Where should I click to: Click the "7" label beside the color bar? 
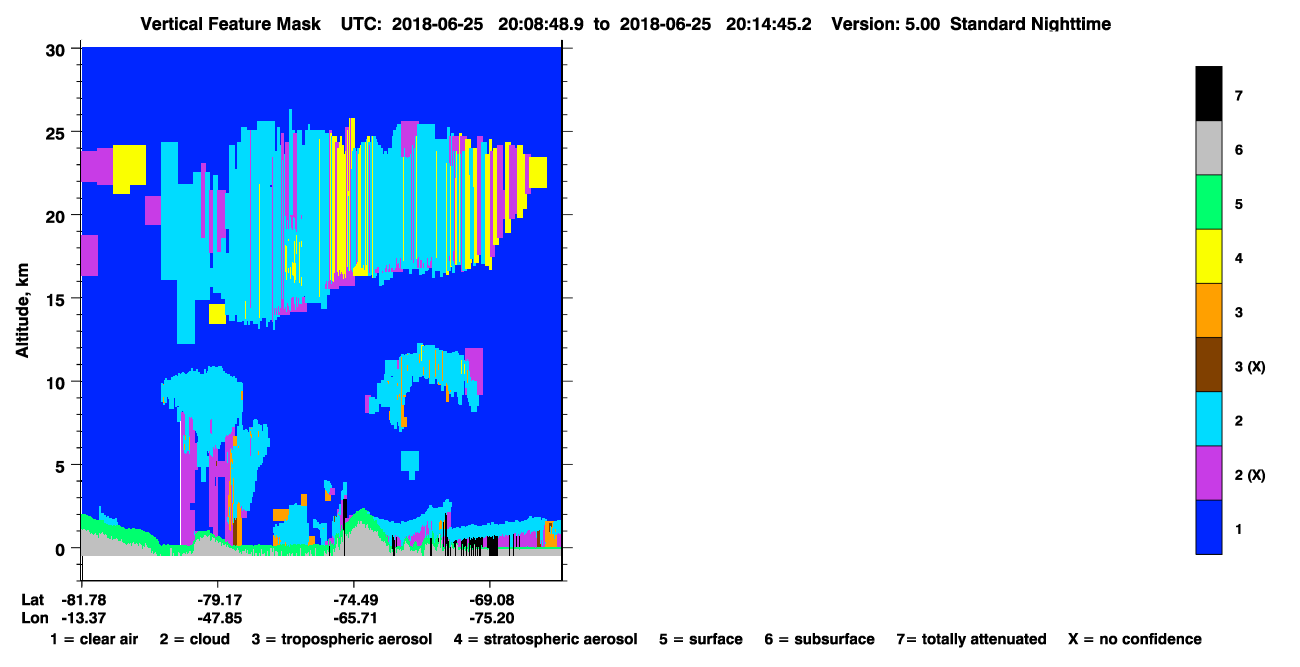pyautogui.click(x=1239, y=96)
